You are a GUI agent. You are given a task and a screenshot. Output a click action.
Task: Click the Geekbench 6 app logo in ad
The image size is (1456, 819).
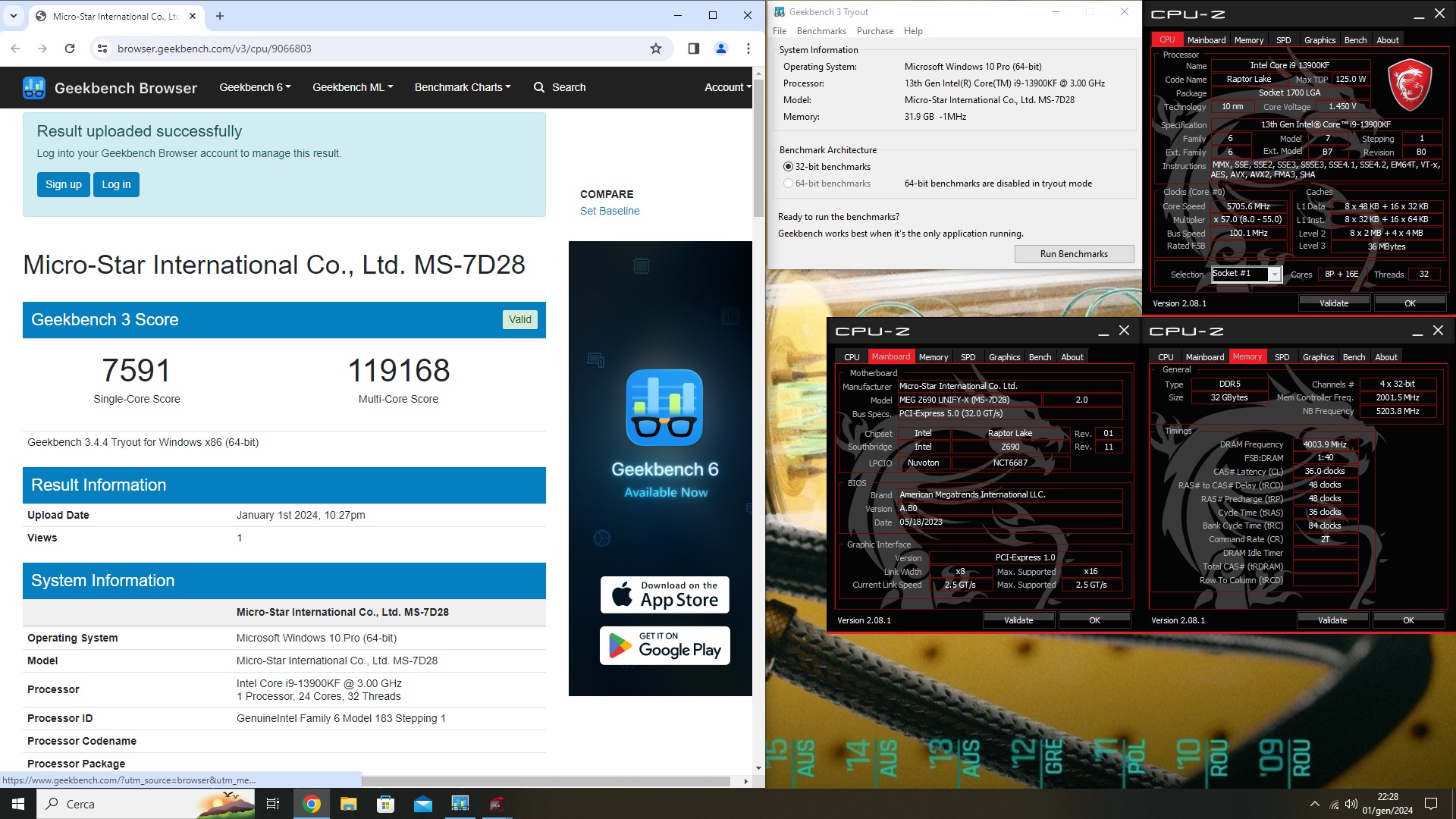coord(664,407)
